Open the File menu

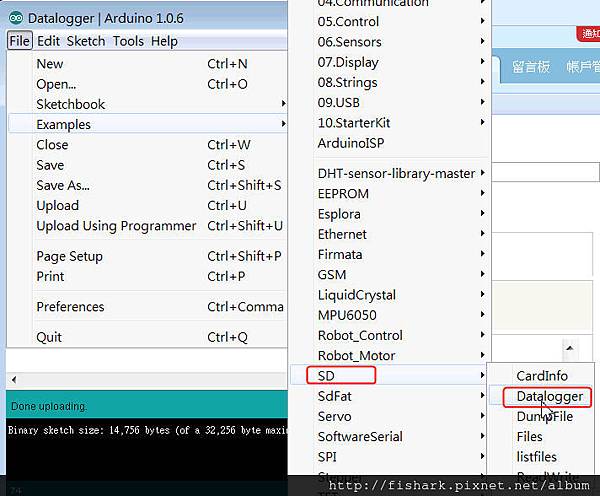[20, 41]
